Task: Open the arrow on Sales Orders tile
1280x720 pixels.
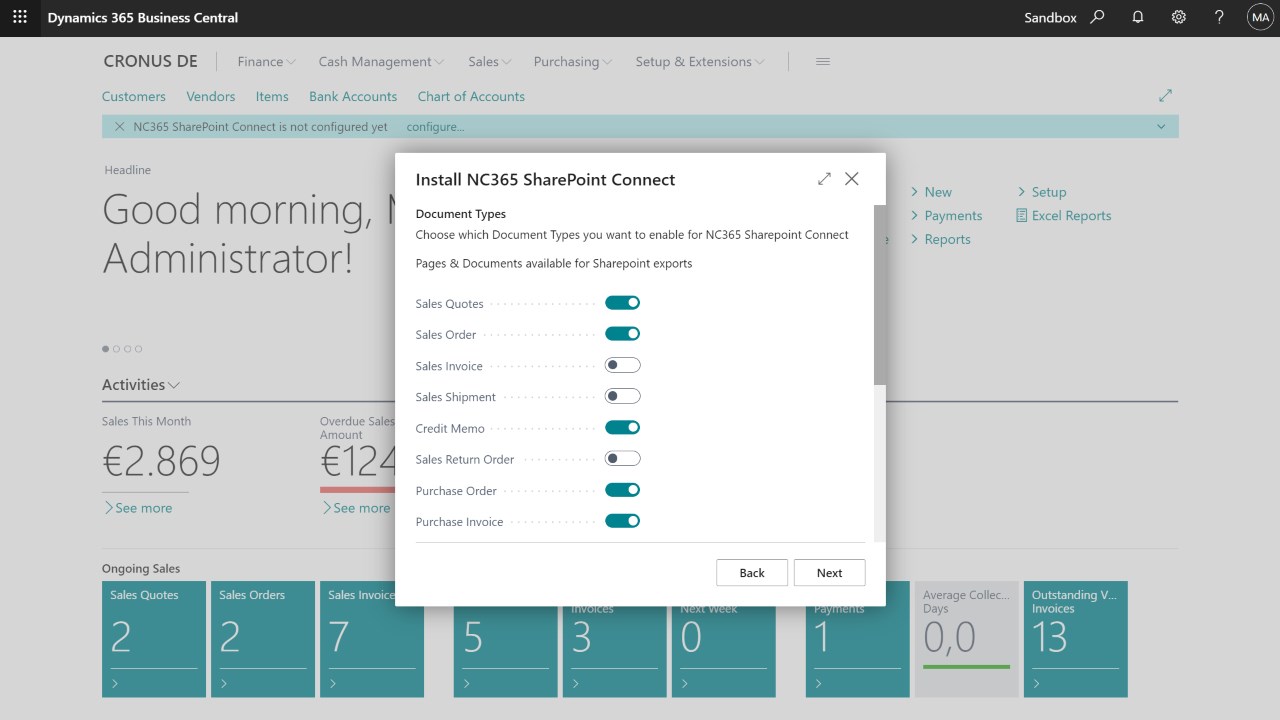Action: [224, 684]
